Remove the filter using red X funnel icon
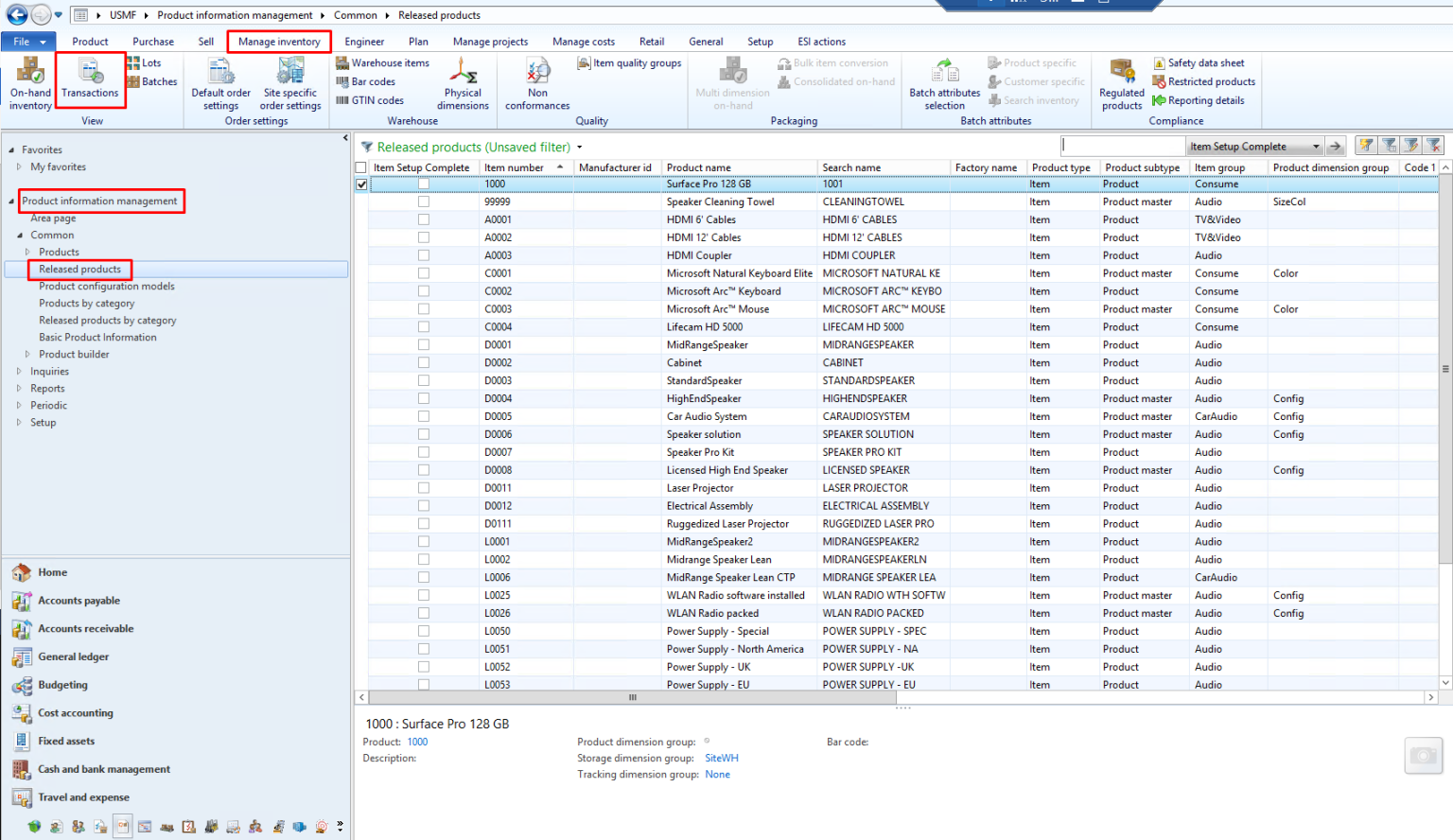The width and height of the screenshot is (1453, 840). pos(1433,145)
